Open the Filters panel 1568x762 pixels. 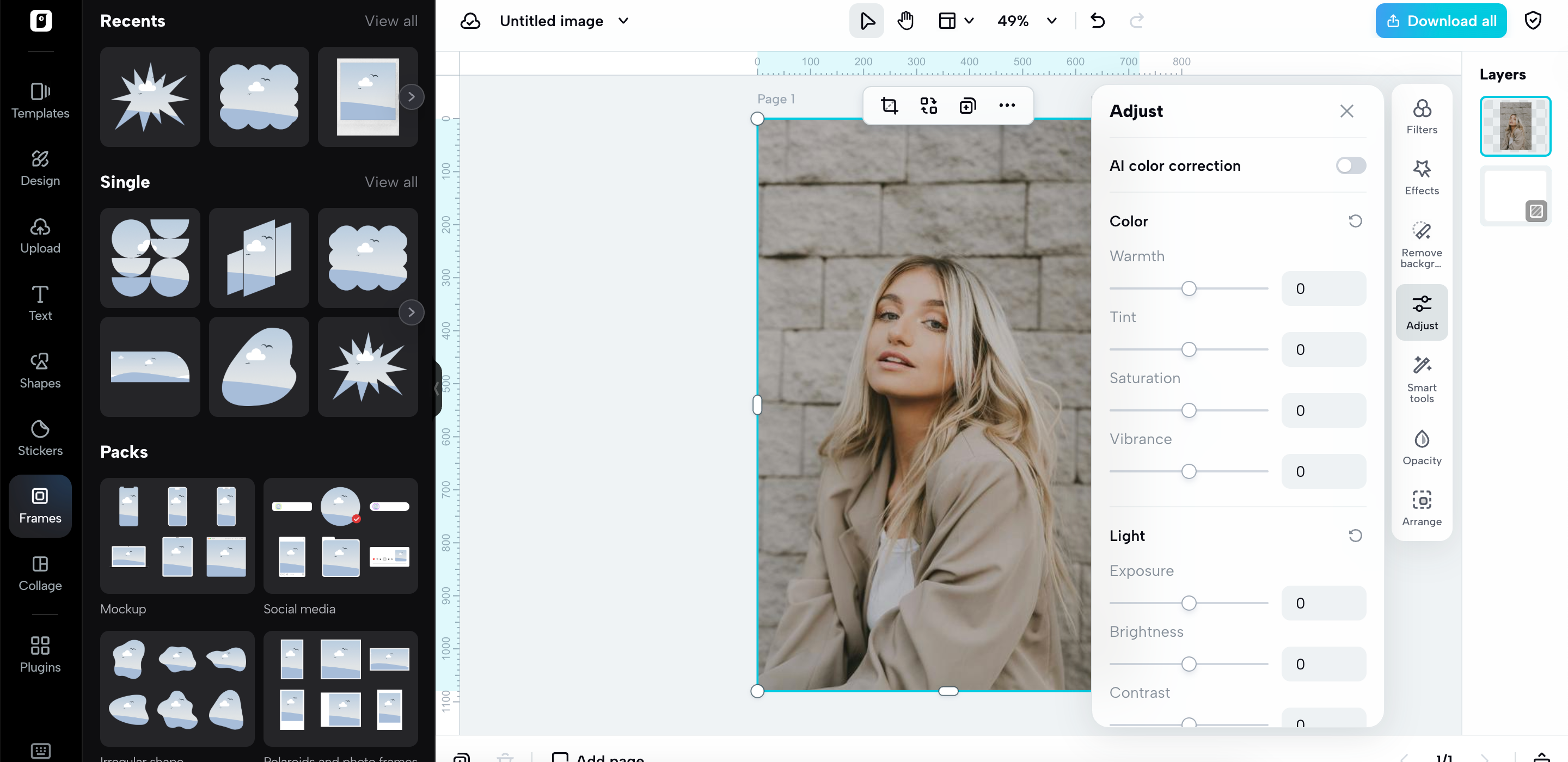tap(1422, 116)
